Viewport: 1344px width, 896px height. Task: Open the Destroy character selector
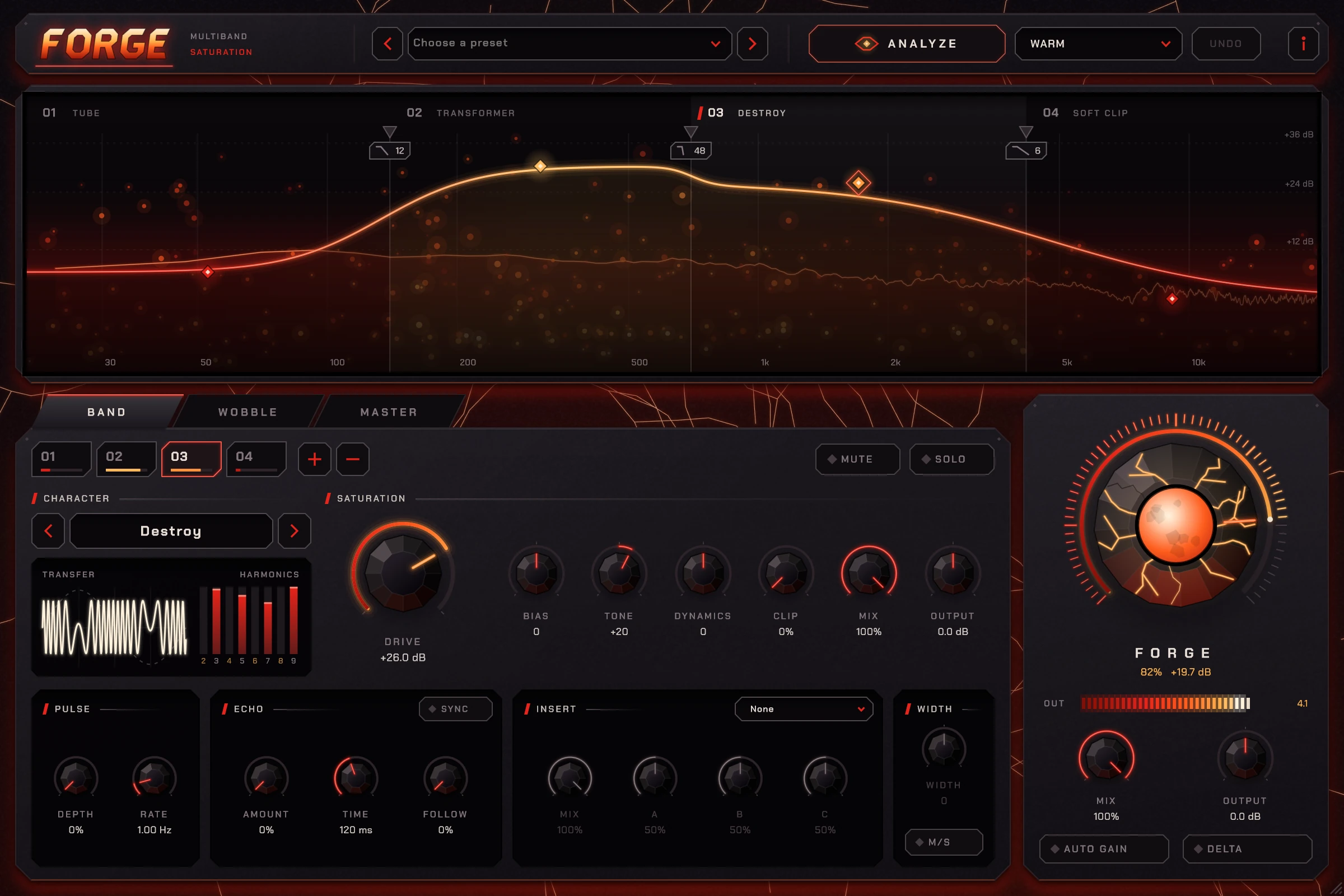pos(171,531)
